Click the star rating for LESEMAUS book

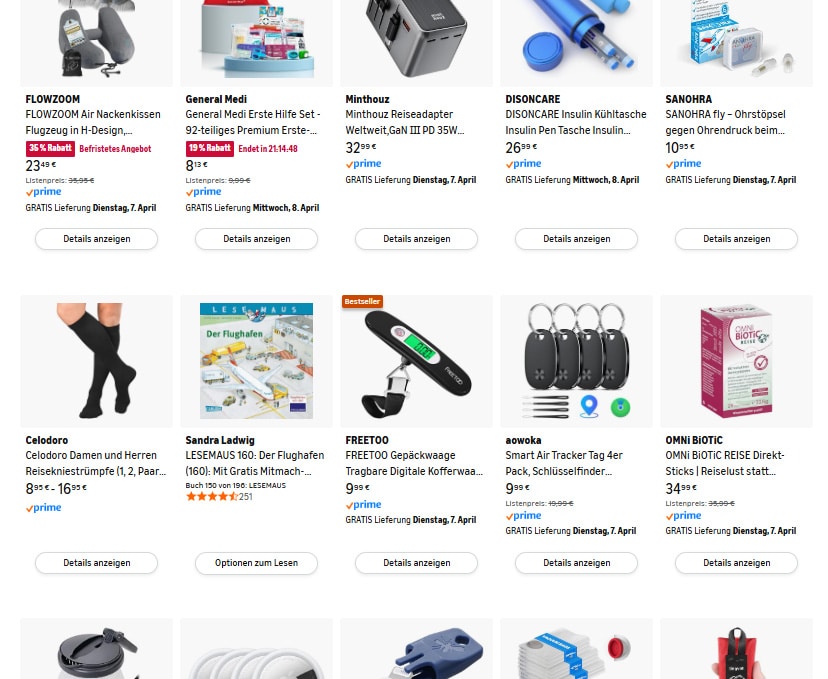point(212,496)
